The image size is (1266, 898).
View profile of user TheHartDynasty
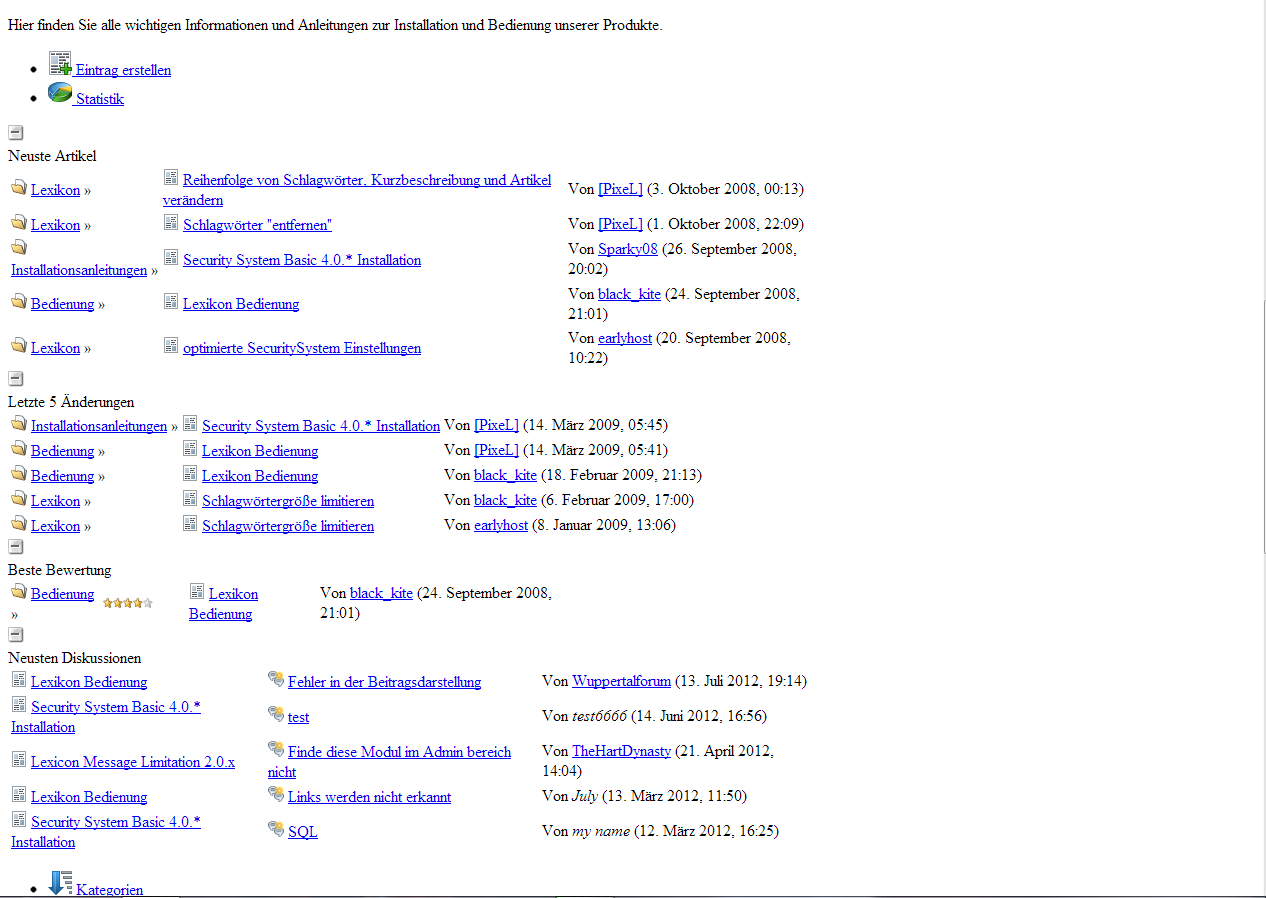[x=621, y=751]
